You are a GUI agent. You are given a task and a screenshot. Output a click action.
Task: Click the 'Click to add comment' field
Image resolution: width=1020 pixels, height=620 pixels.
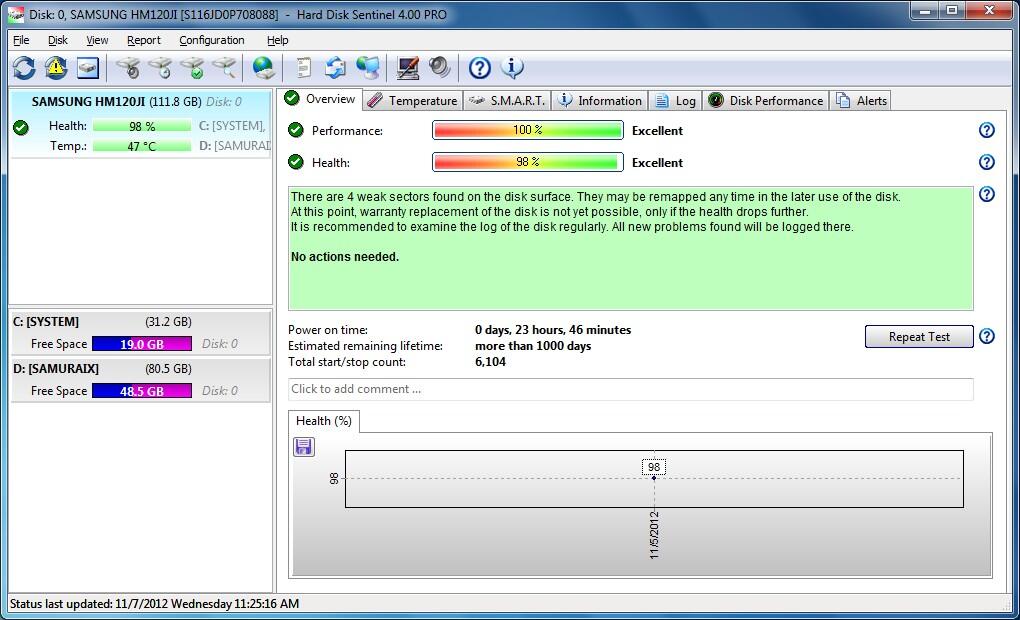click(x=630, y=389)
